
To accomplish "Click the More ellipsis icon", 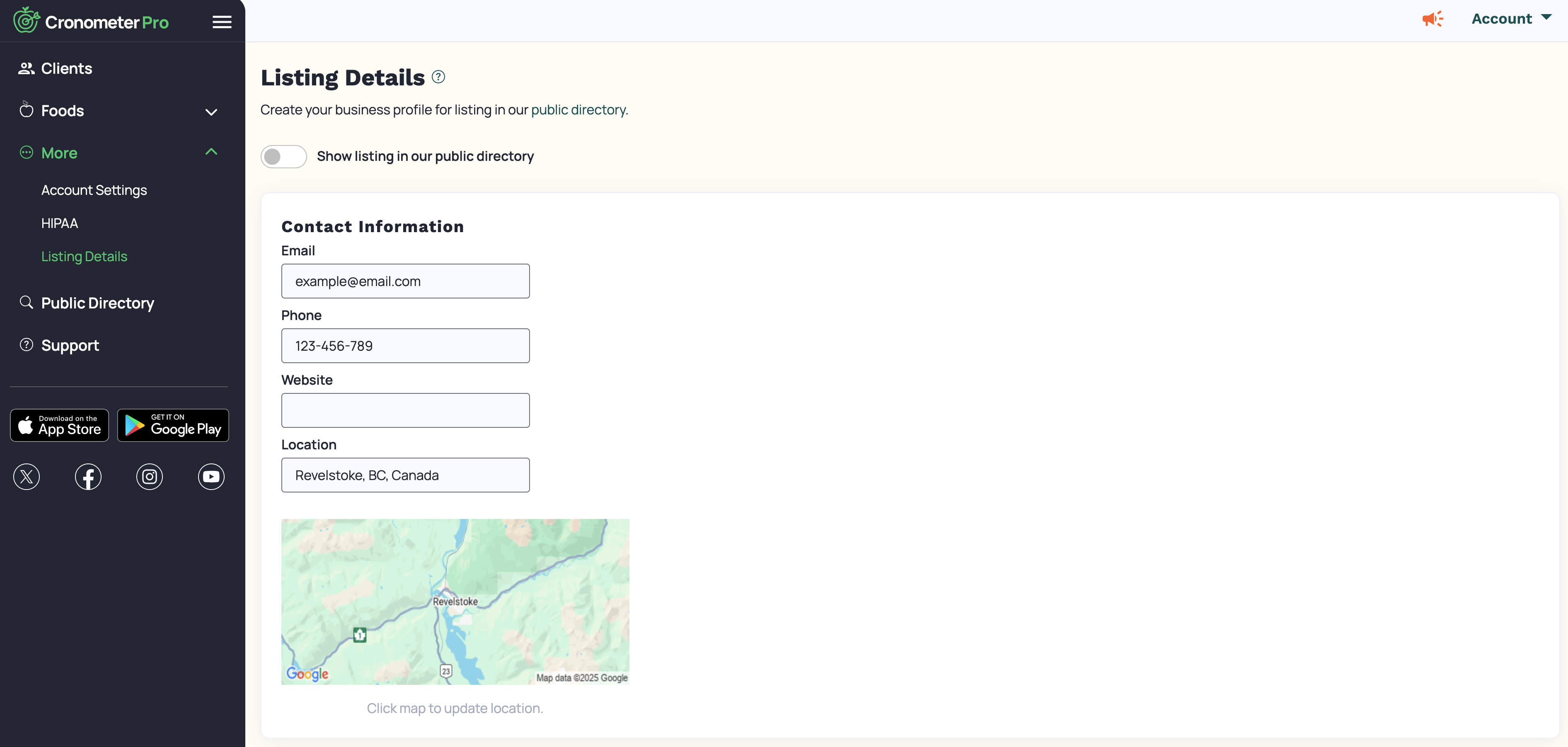I will (26, 152).
